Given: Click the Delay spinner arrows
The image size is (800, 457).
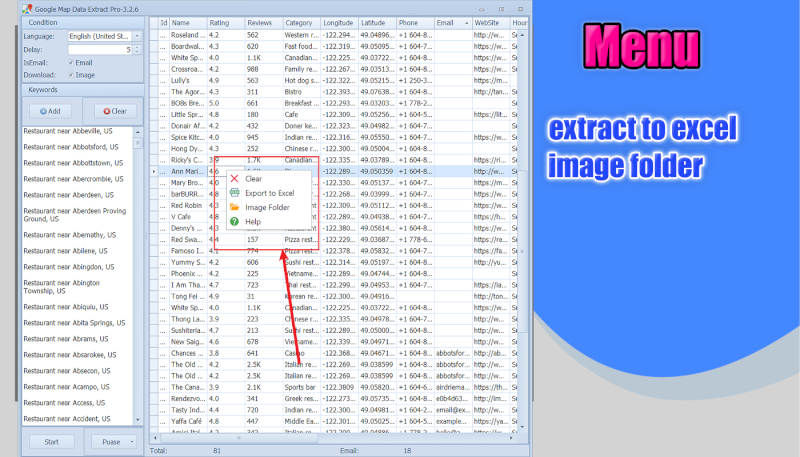Looking at the screenshot, I should pyautogui.click(x=137, y=49).
